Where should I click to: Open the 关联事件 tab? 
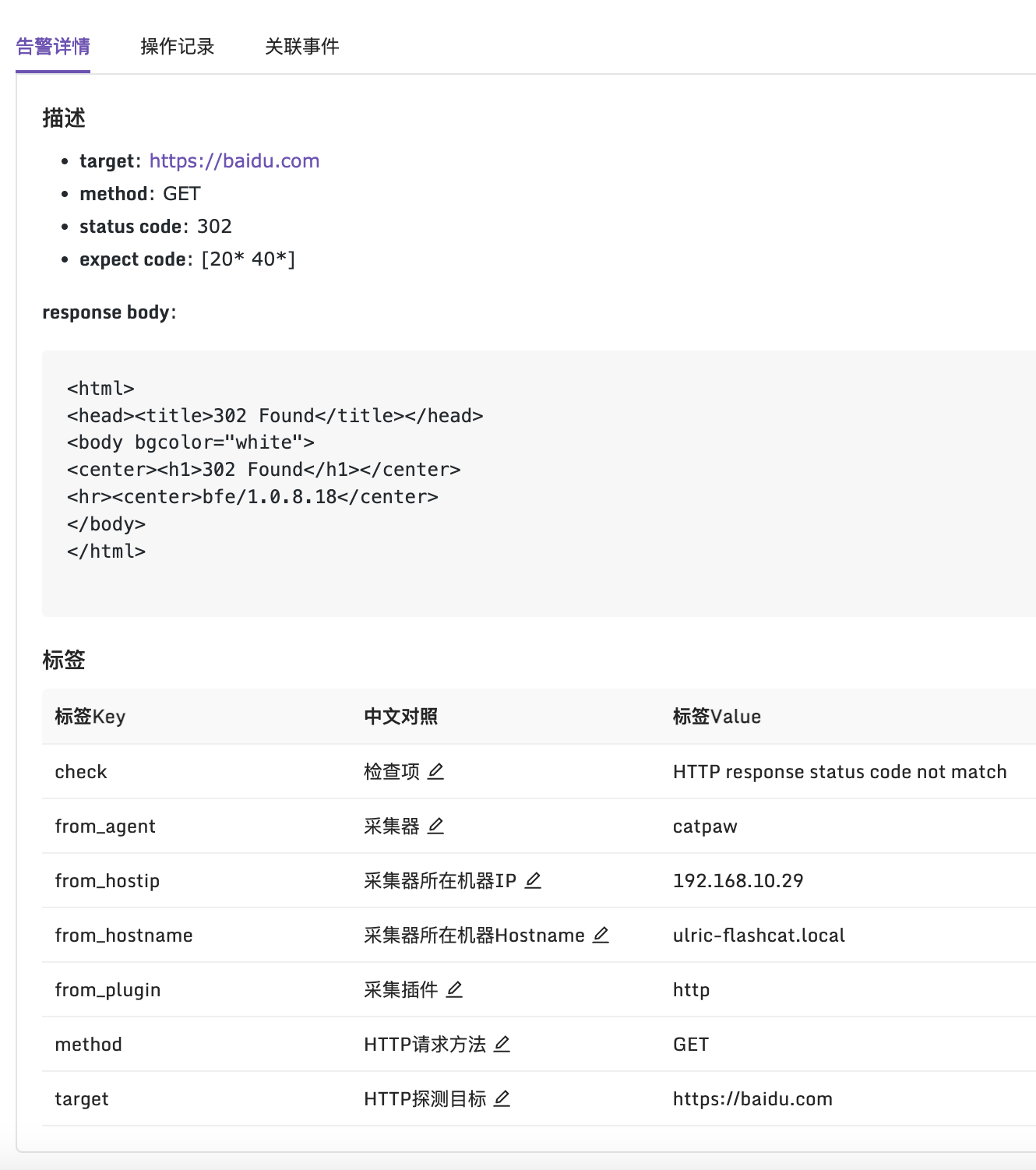[303, 47]
